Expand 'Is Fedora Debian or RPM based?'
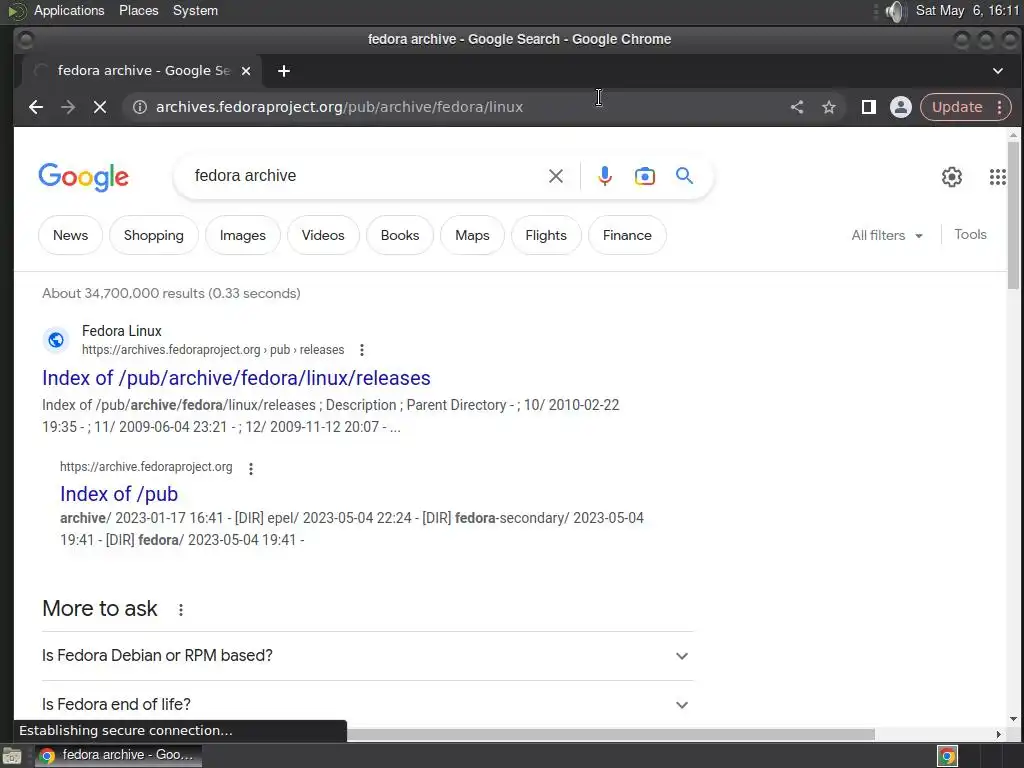The image size is (1024, 768). click(x=367, y=656)
